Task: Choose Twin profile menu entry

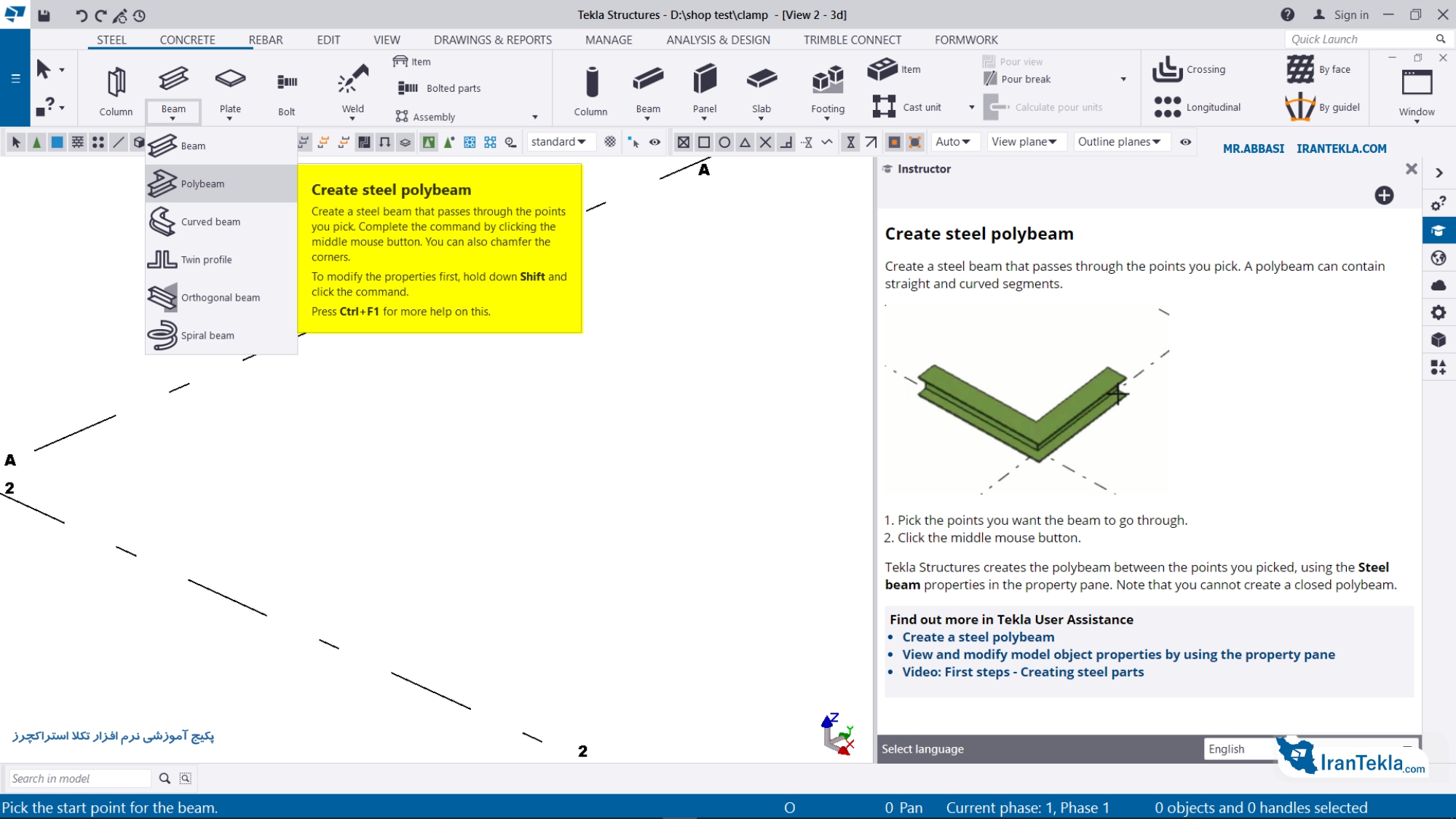Action: 221,259
